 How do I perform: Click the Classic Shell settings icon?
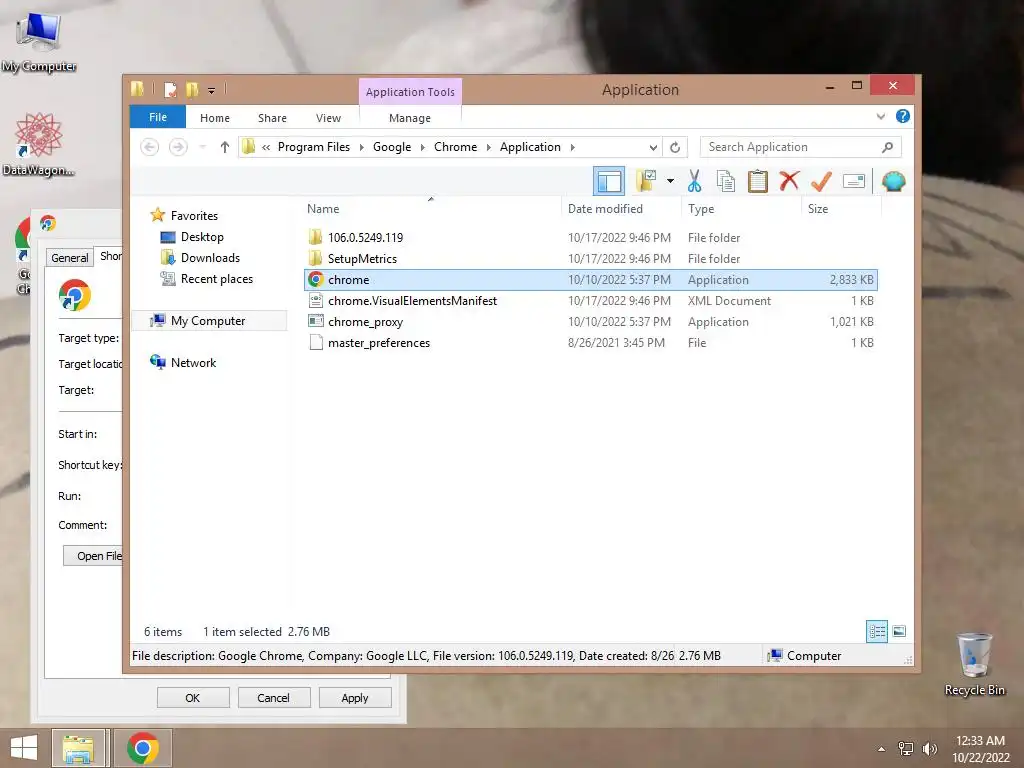coord(893,181)
